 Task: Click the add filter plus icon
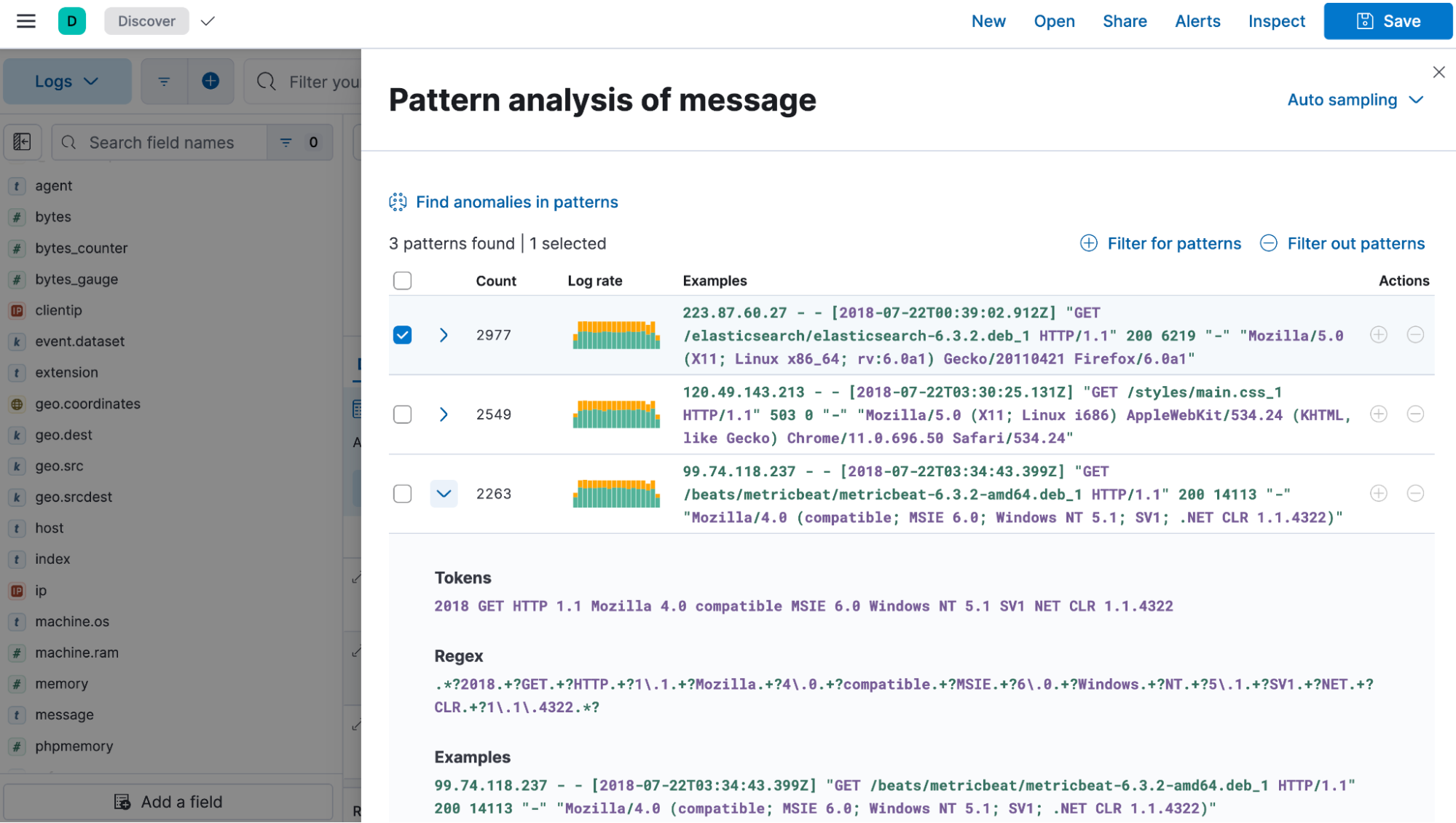[x=210, y=82]
